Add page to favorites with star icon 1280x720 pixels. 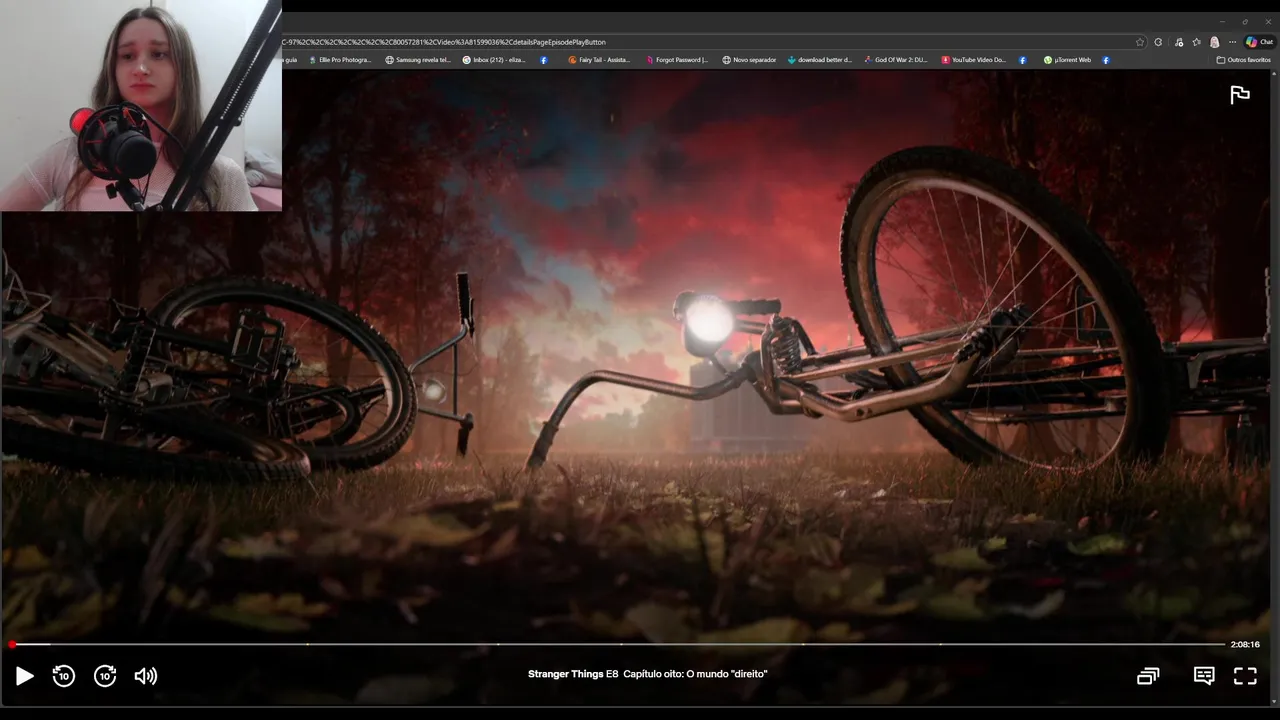(x=1140, y=42)
